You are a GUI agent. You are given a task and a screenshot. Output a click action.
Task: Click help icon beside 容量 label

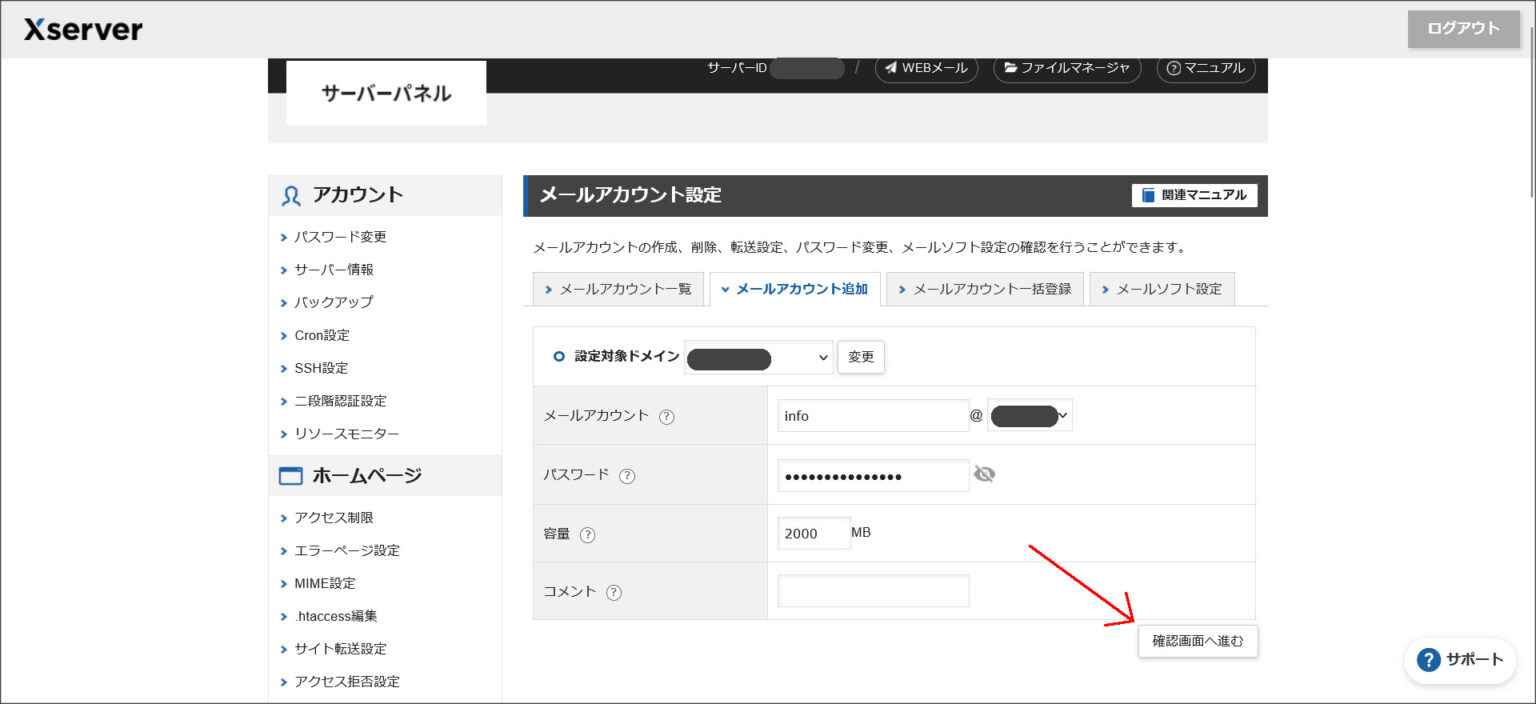pos(588,535)
